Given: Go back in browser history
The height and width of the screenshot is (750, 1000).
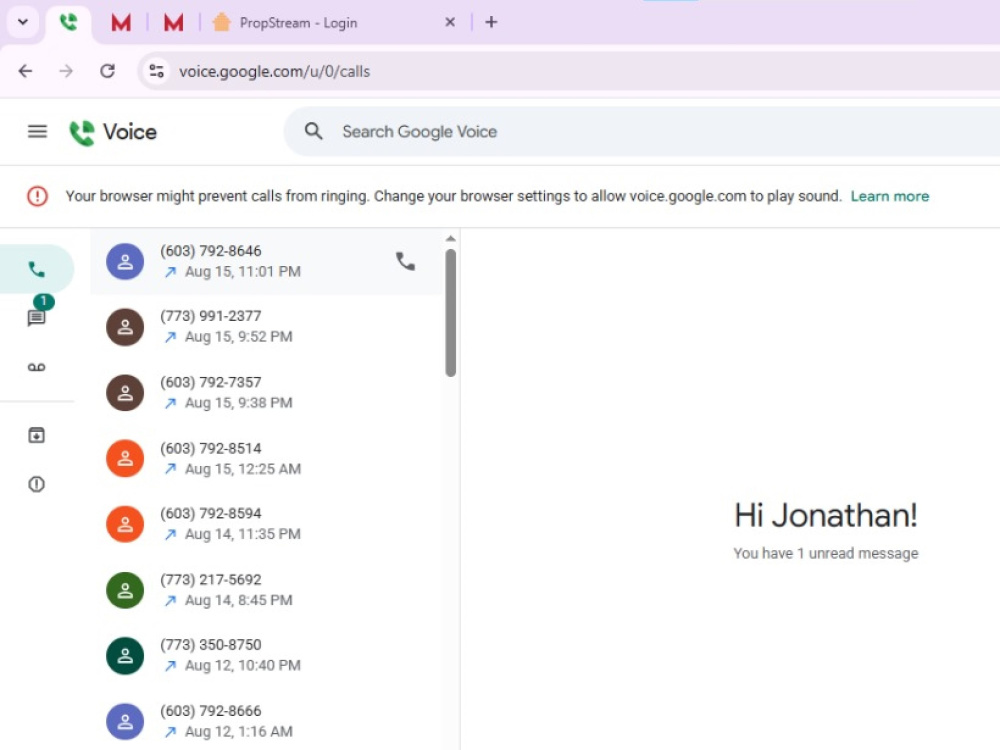Looking at the screenshot, I should tap(26, 71).
